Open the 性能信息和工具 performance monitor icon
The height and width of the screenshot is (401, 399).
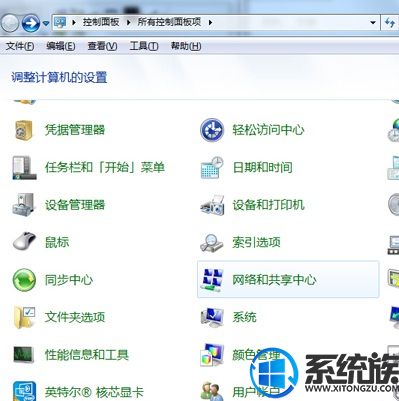(24, 354)
